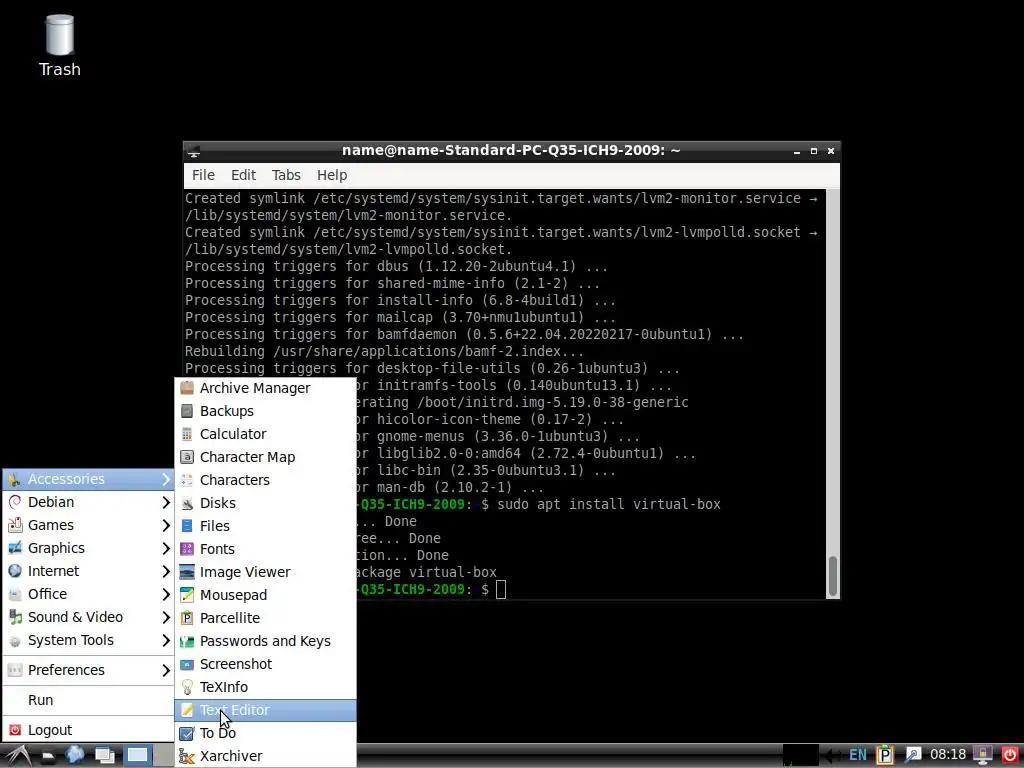Expand the Games menu category

click(x=88, y=525)
